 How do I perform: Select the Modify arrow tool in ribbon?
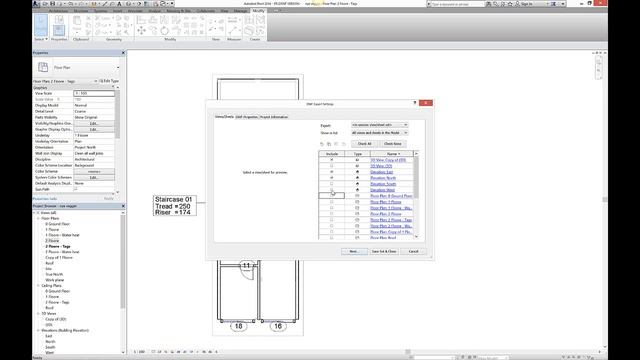tap(40, 25)
